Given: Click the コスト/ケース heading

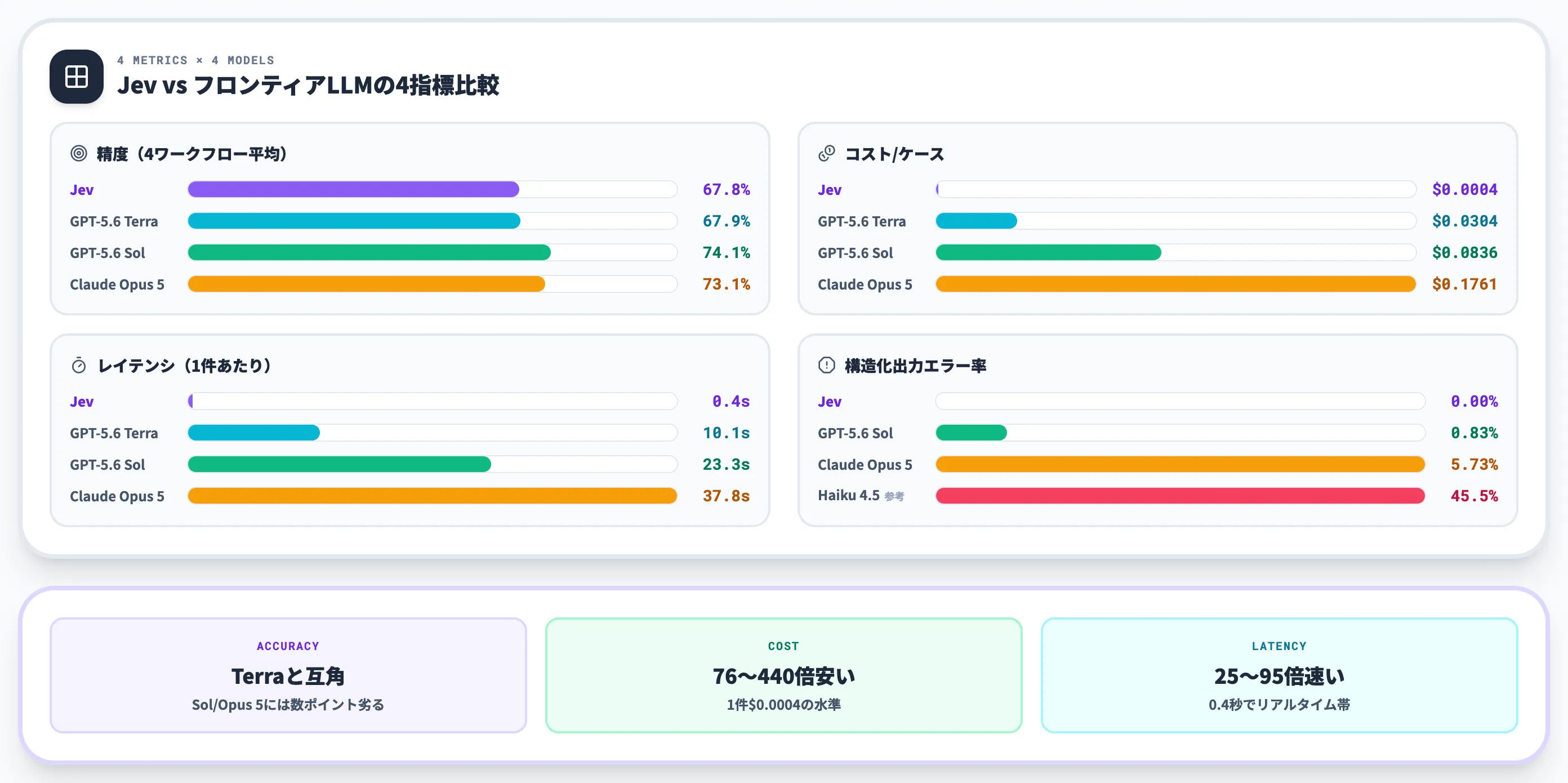Looking at the screenshot, I should coord(894,153).
